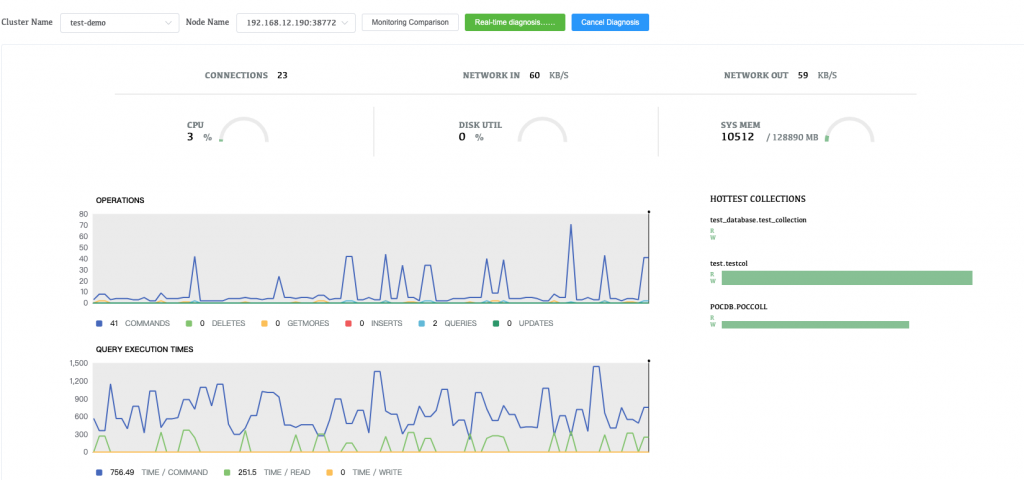Hide the GETMORES series via its legend entry
Viewport: 1024px width, 480px height.
265,323
